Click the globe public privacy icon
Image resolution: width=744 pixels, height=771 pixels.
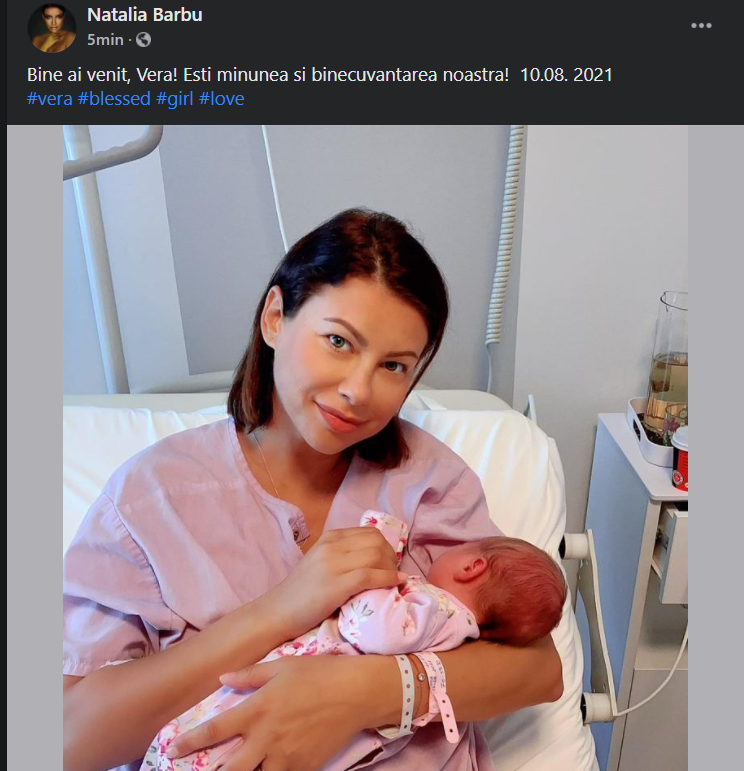click(143, 39)
